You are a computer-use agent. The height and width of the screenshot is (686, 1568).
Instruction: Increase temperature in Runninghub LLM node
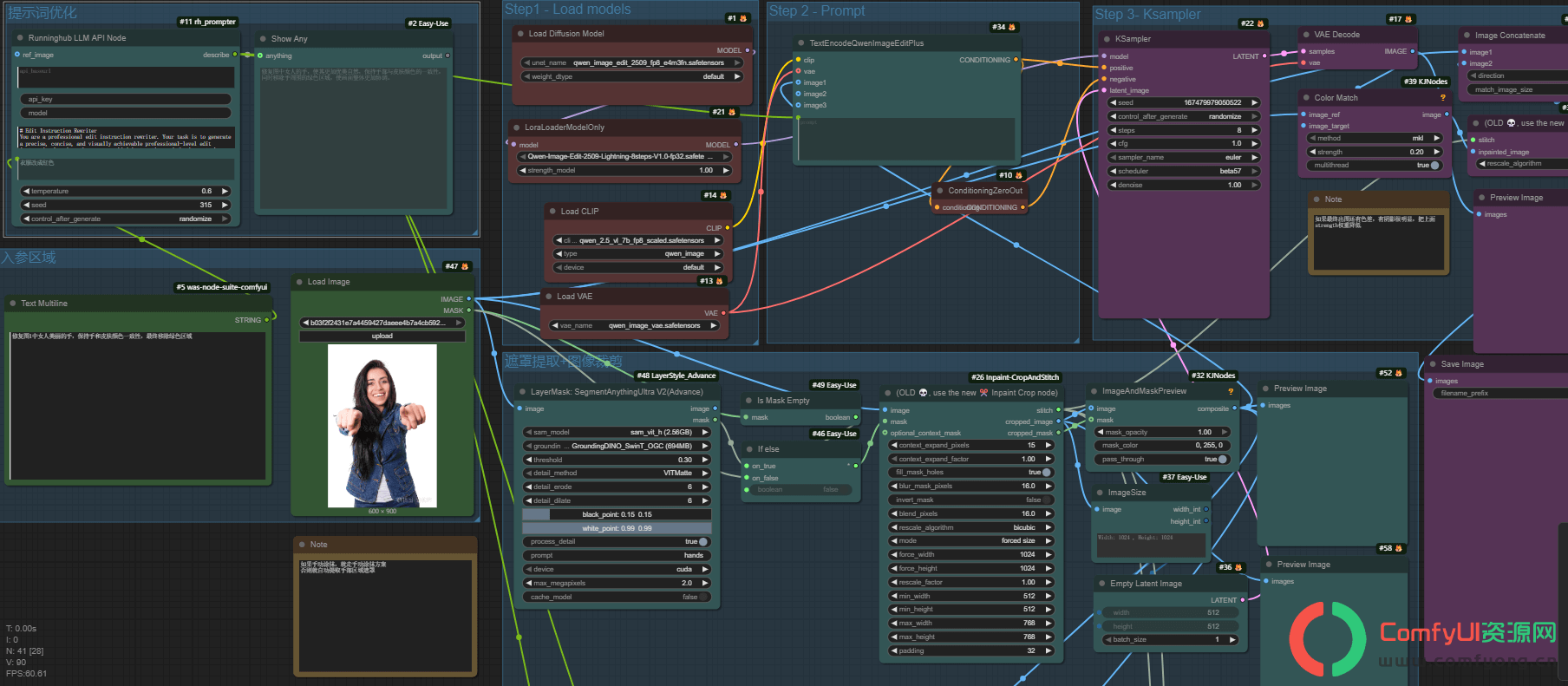click(x=225, y=192)
